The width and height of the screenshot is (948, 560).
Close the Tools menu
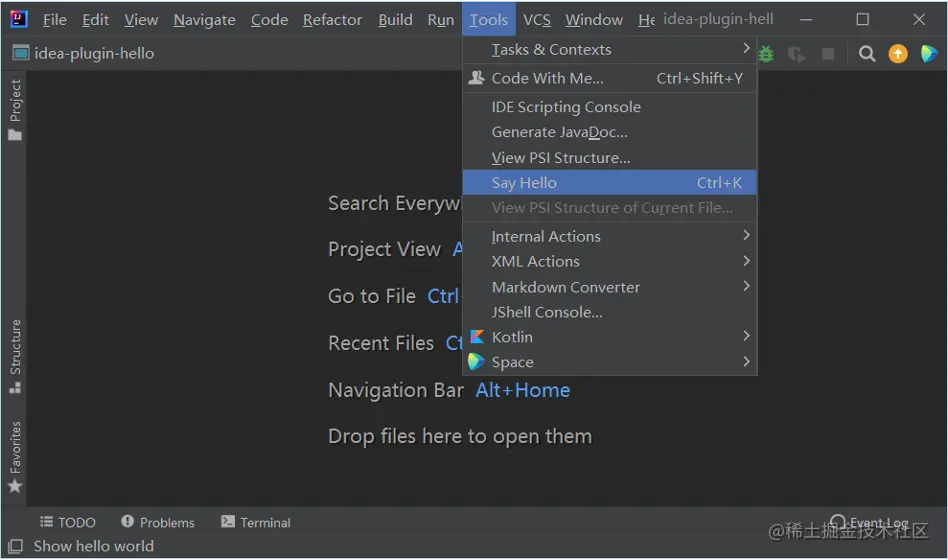[x=489, y=20]
